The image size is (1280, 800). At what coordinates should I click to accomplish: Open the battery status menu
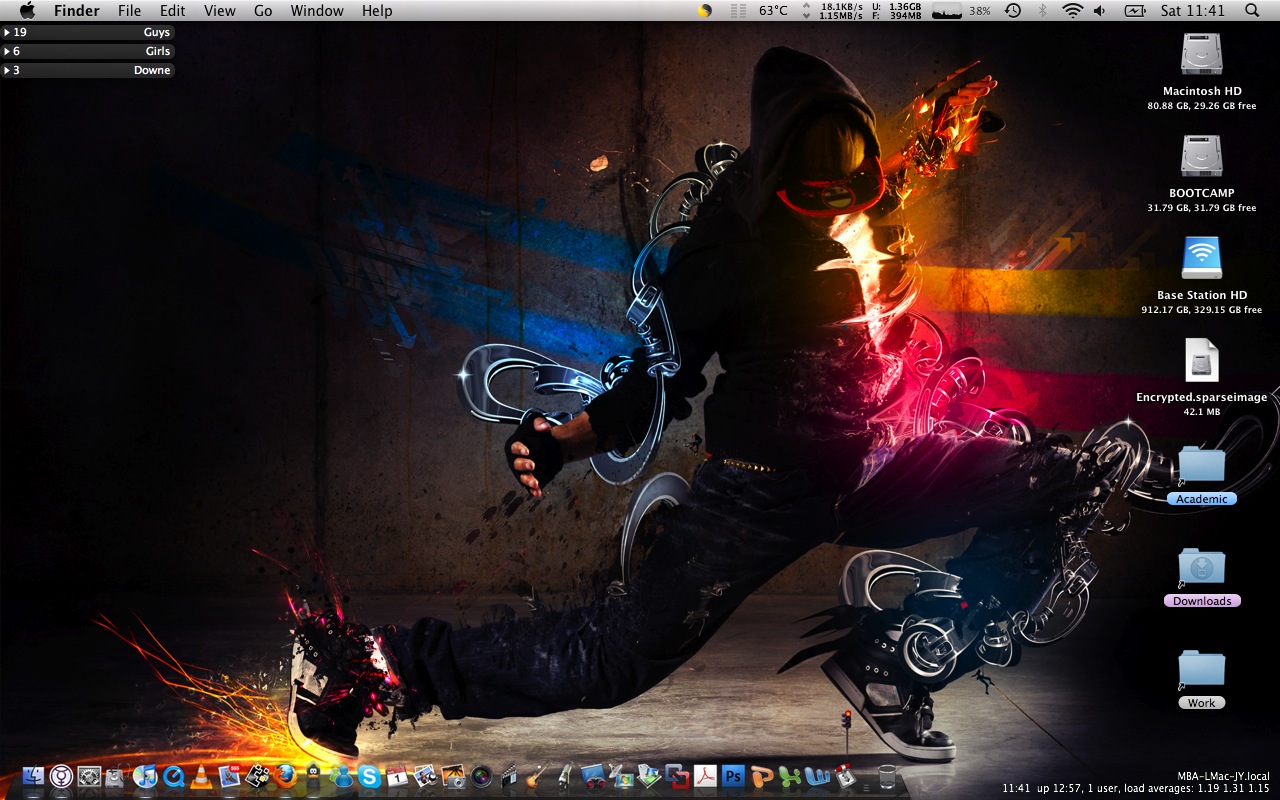tap(1135, 10)
